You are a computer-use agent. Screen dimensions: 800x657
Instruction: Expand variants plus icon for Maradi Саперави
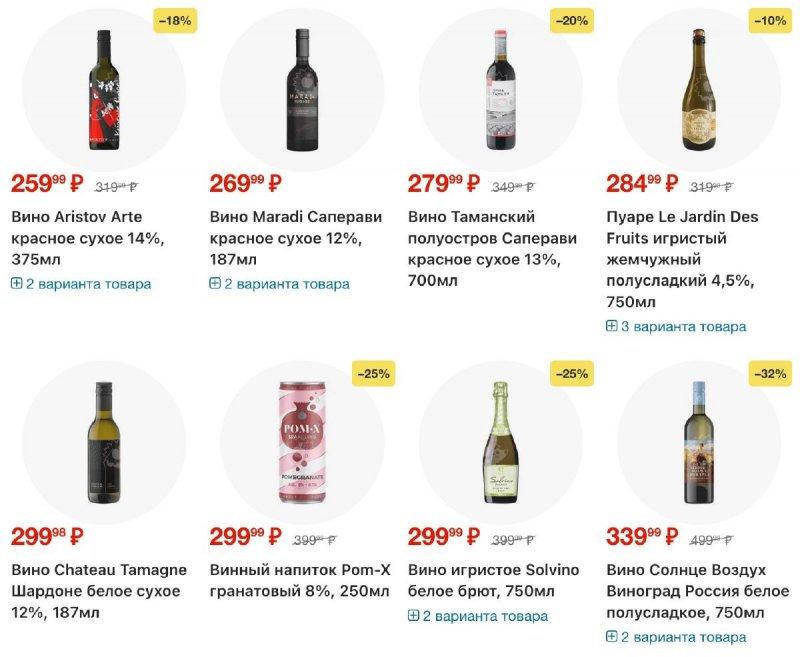pos(215,284)
